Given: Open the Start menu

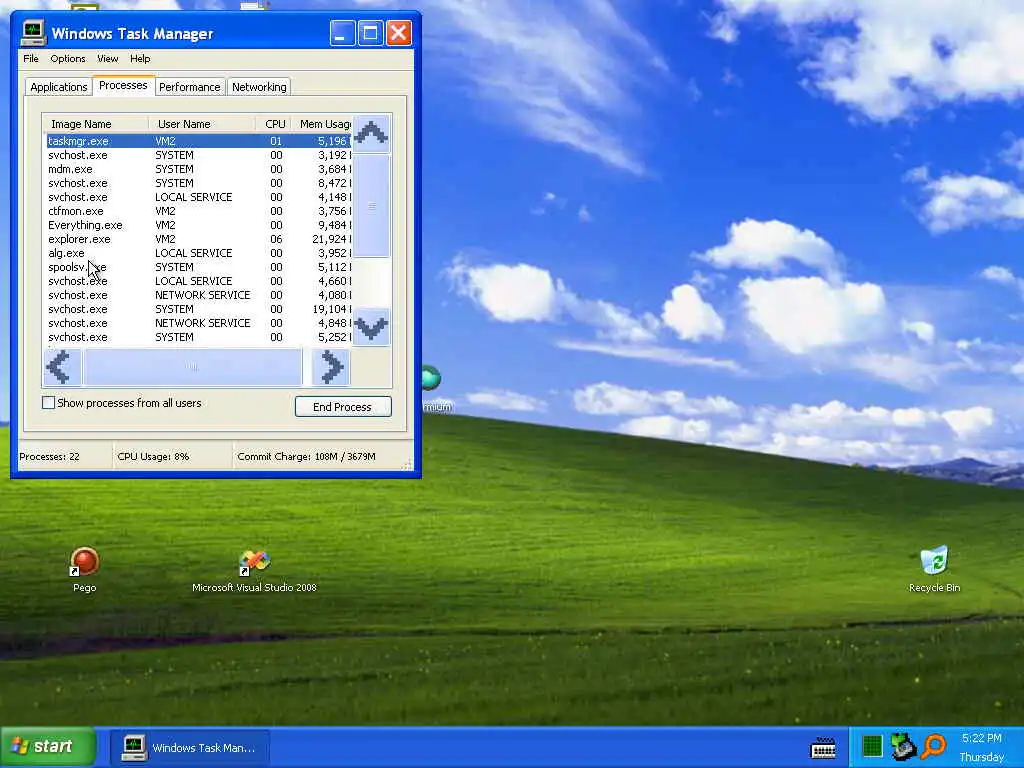Looking at the screenshot, I should 48,746.
